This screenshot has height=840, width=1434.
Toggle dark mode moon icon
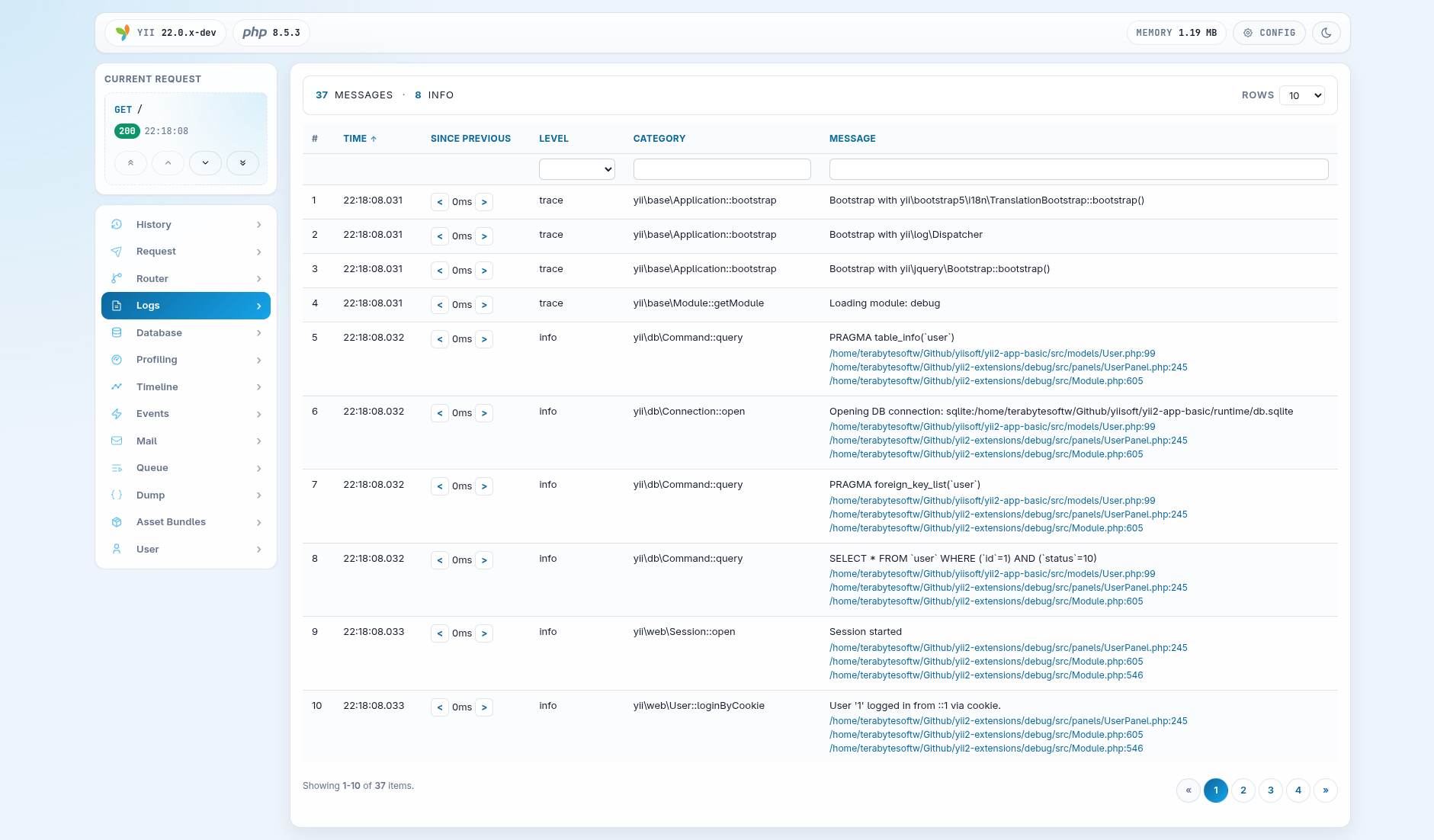click(x=1327, y=33)
